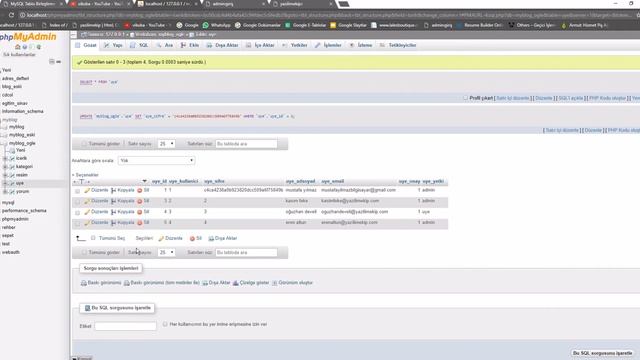Expand the icerik table node
Viewport: 640px width, 360px height.
tap(5, 158)
